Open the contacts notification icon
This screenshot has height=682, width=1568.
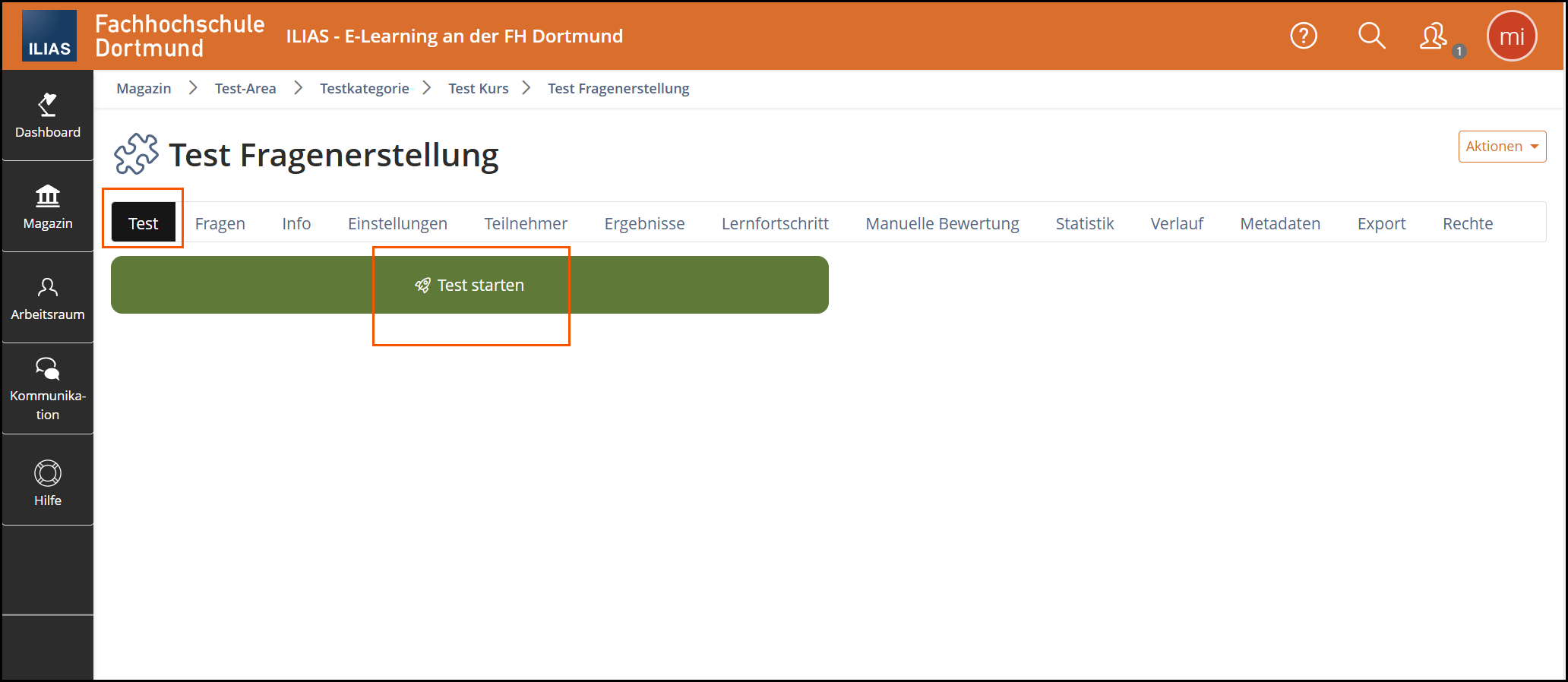coord(1434,36)
